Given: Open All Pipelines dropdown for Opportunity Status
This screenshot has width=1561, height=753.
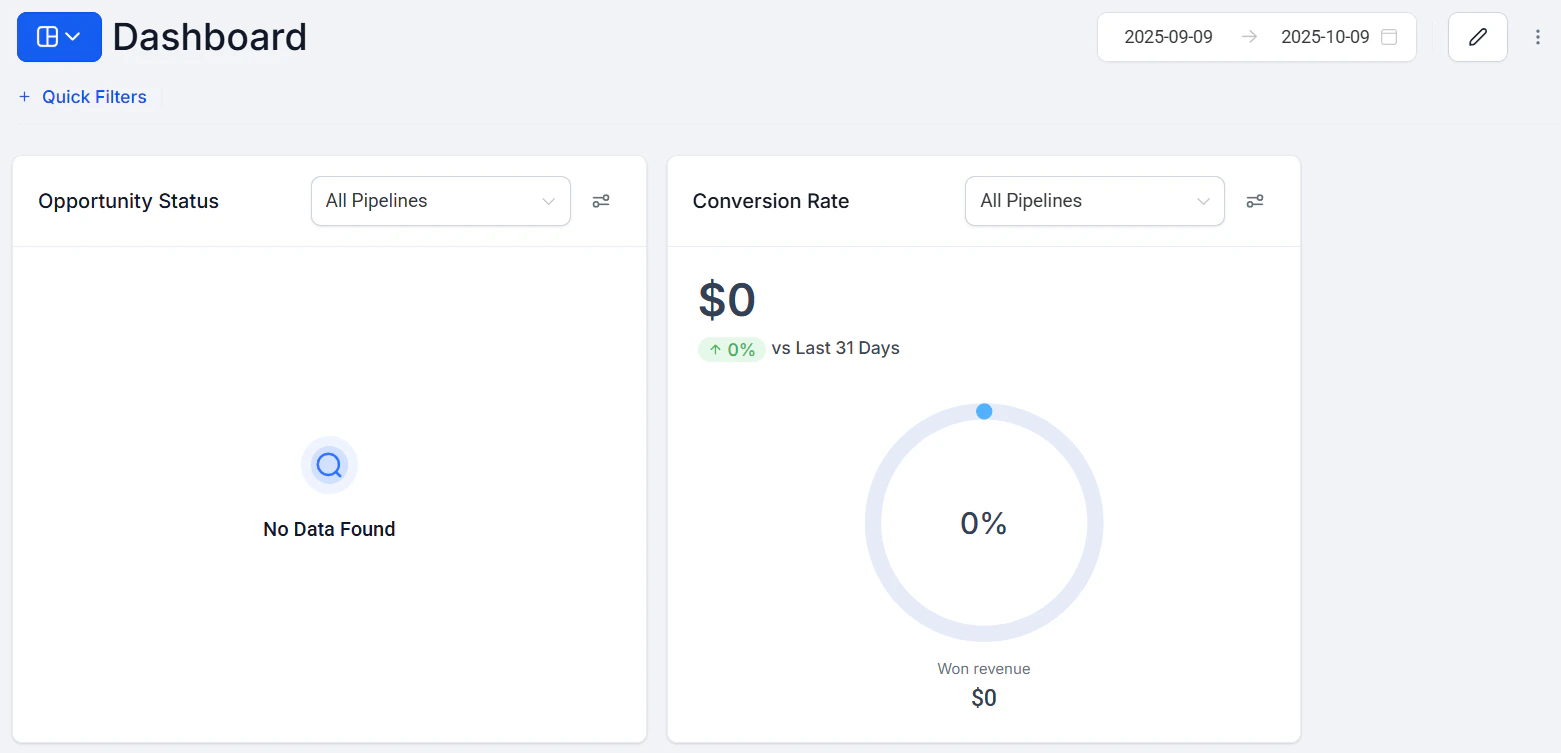Looking at the screenshot, I should tap(440, 201).
